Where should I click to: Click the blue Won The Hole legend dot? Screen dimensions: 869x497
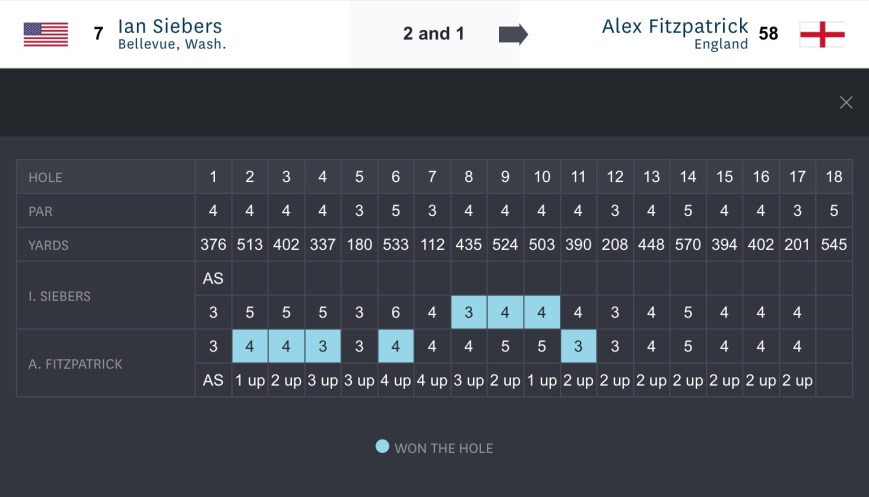tap(382, 447)
